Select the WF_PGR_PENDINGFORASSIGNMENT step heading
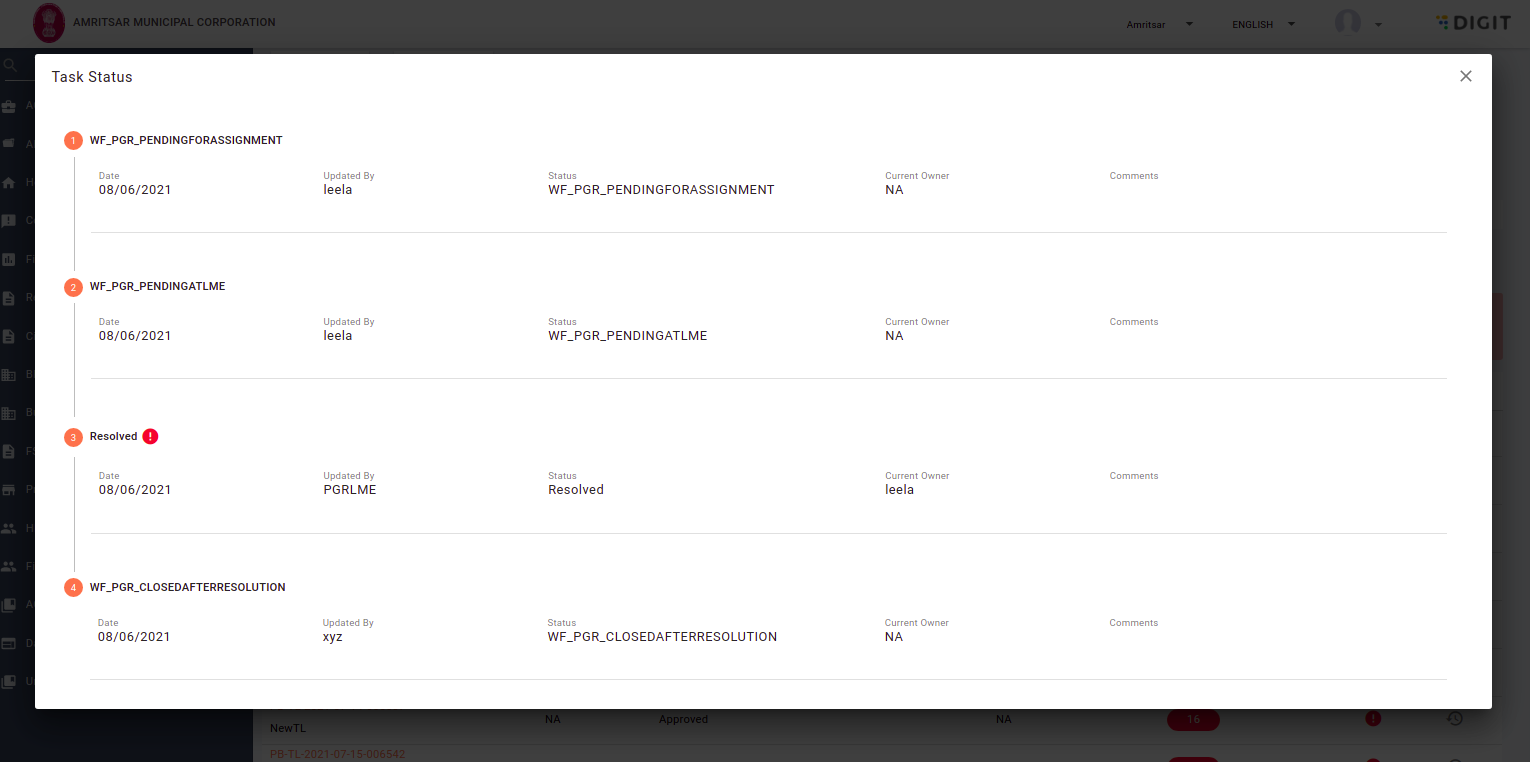The height and width of the screenshot is (762, 1530). (x=186, y=140)
